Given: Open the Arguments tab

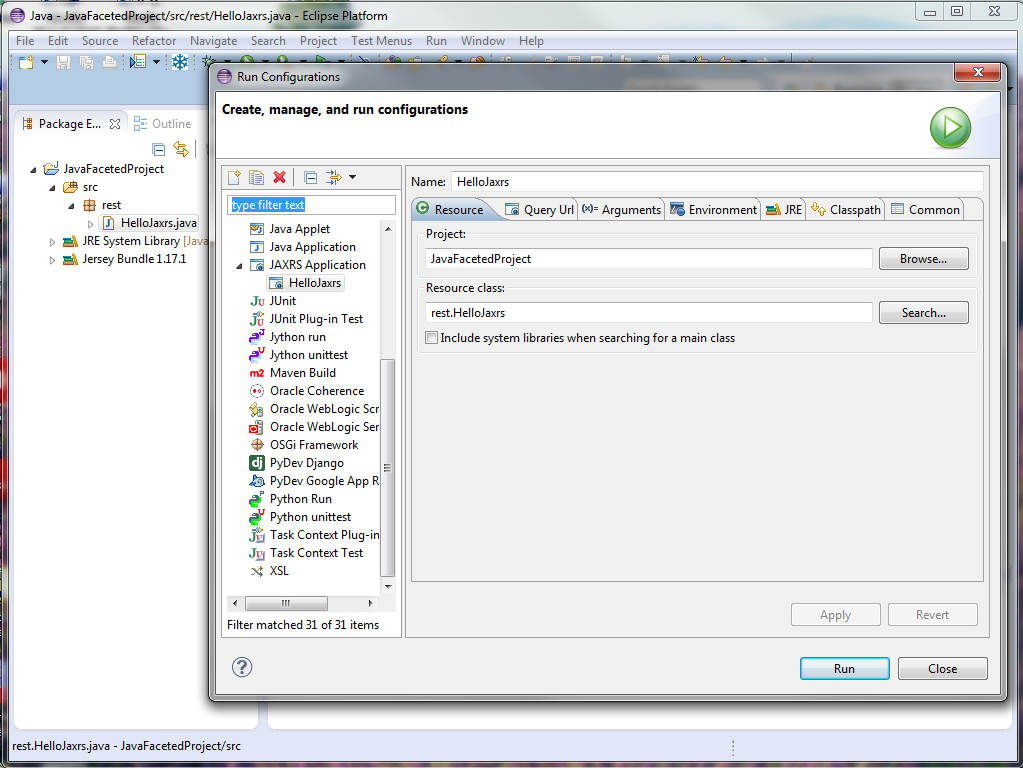Looking at the screenshot, I should 621,209.
